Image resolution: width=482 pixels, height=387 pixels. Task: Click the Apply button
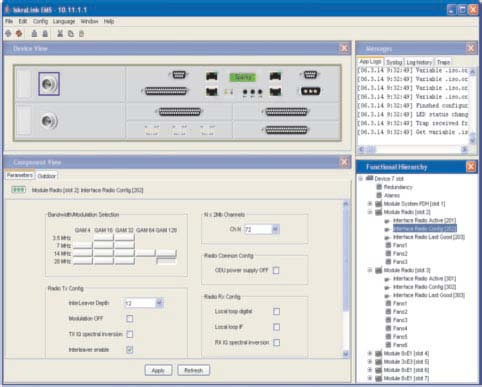pos(158,370)
